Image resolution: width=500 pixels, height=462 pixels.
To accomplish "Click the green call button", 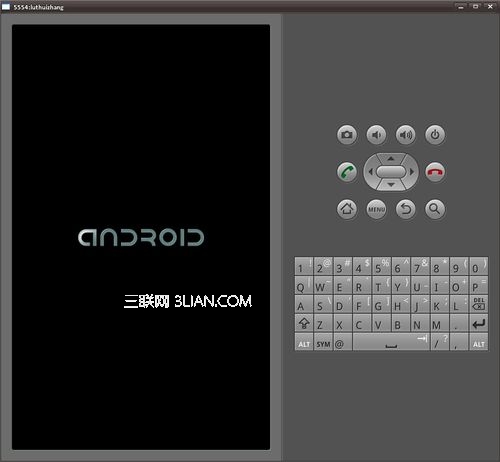I will tap(347, 172).
